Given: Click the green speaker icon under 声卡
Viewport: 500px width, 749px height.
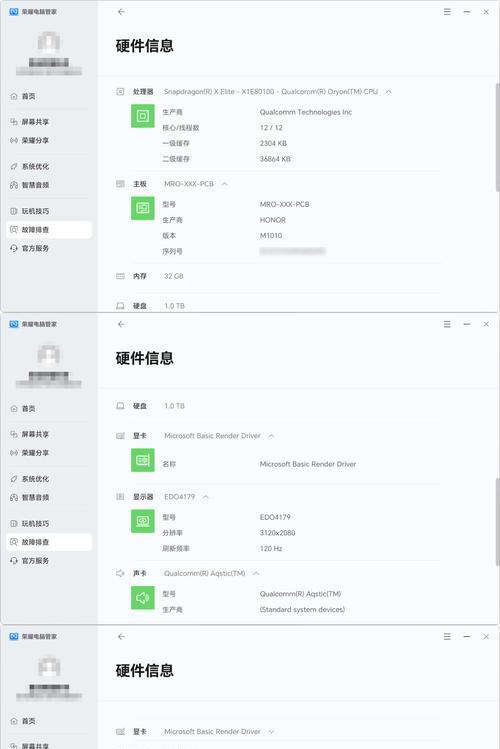Looking at the screenshot, I should (x=143, y=598).
